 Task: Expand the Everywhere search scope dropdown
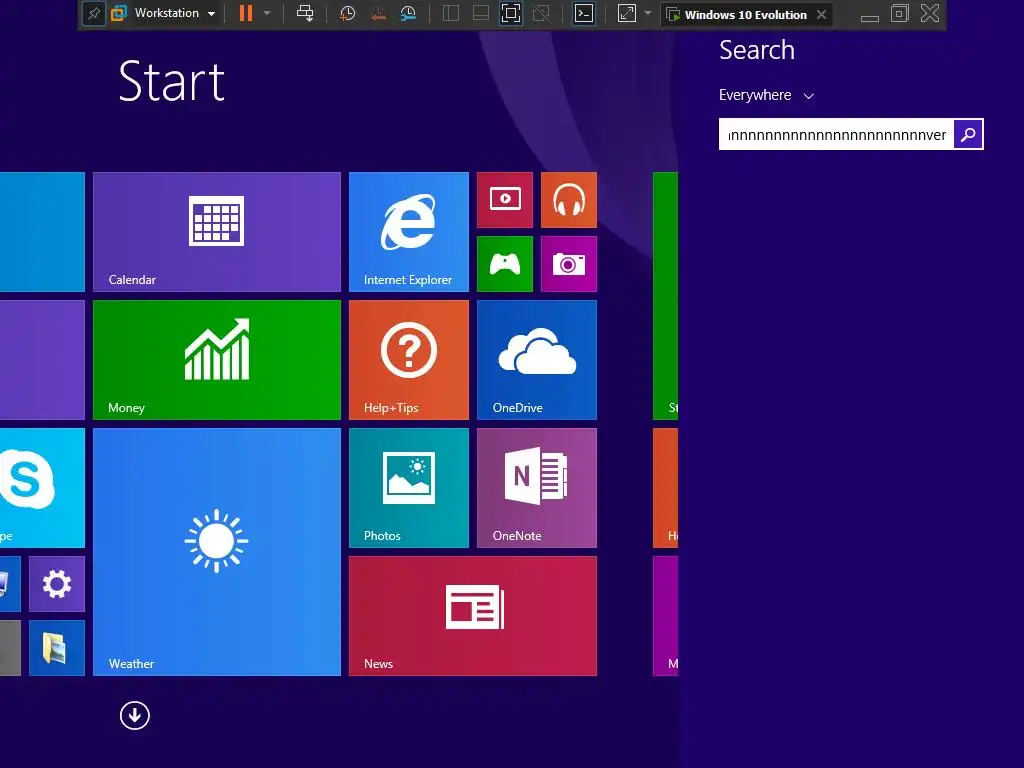[x=766, y=95]
